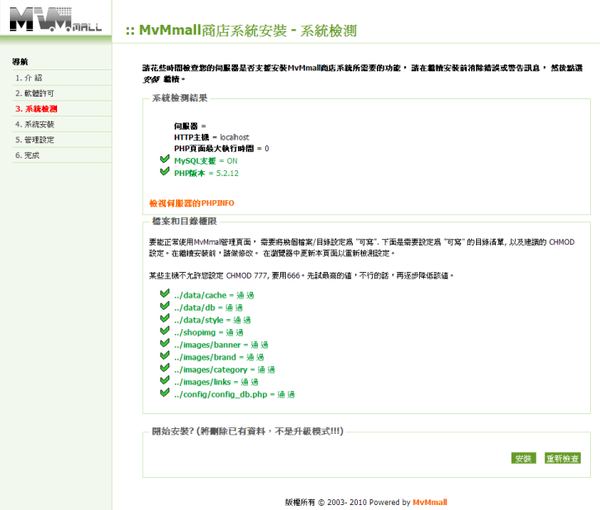Viewport: 600px width, 510px height.
Task: Click the ../data/db result text
Action: tap(209, 308)
